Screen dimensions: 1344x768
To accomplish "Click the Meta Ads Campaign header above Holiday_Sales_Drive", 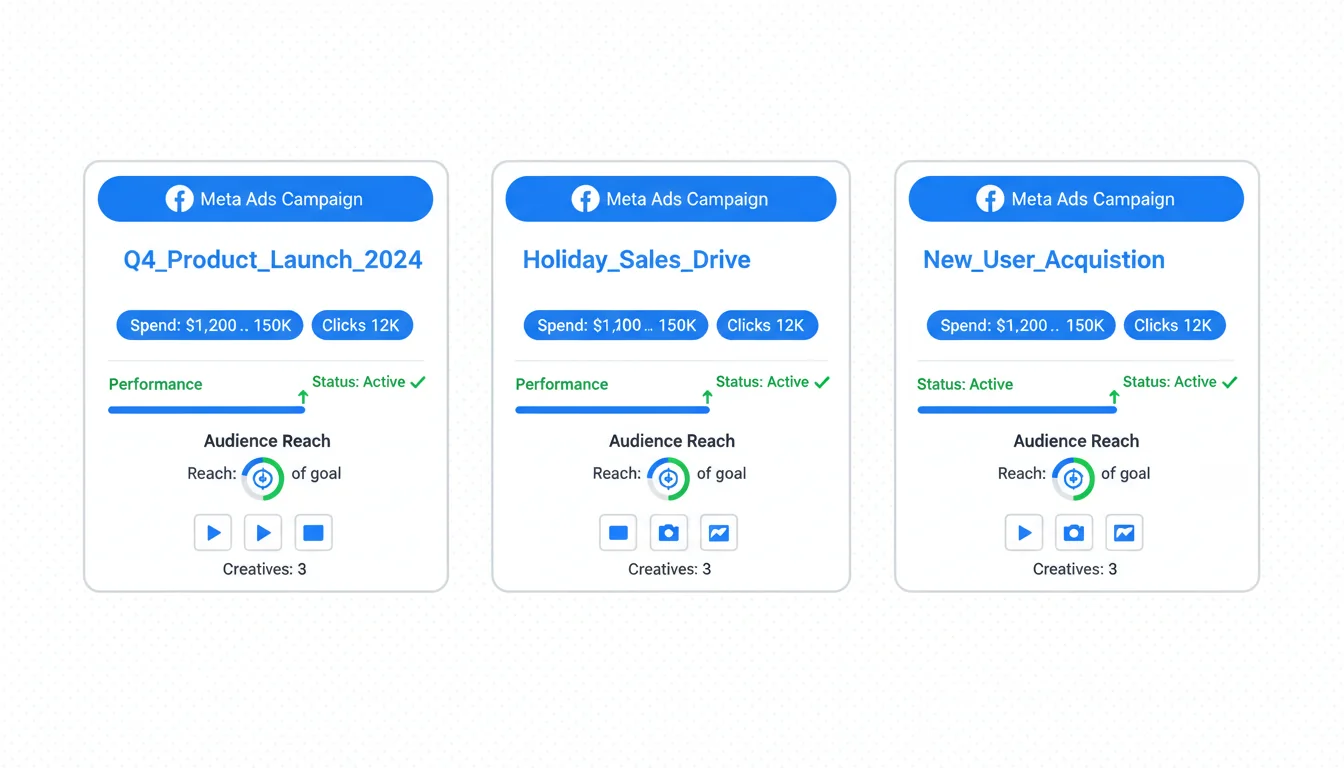I will coord(671,199).
